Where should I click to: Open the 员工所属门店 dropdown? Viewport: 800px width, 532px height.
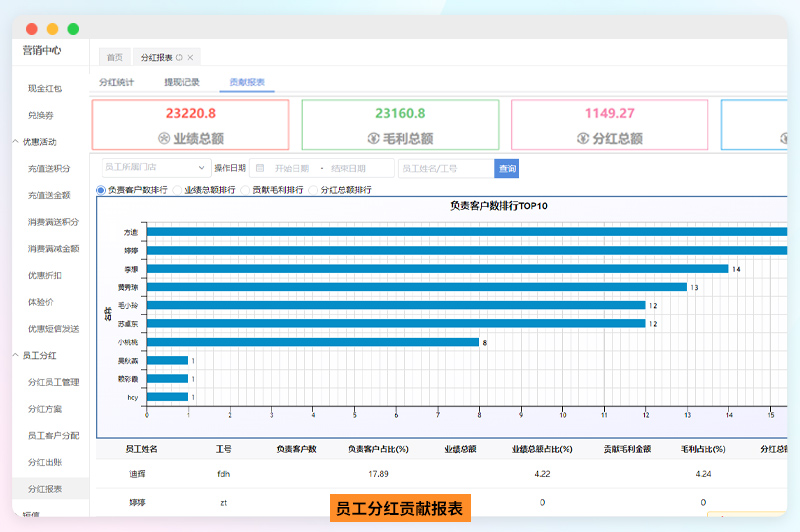155,169
